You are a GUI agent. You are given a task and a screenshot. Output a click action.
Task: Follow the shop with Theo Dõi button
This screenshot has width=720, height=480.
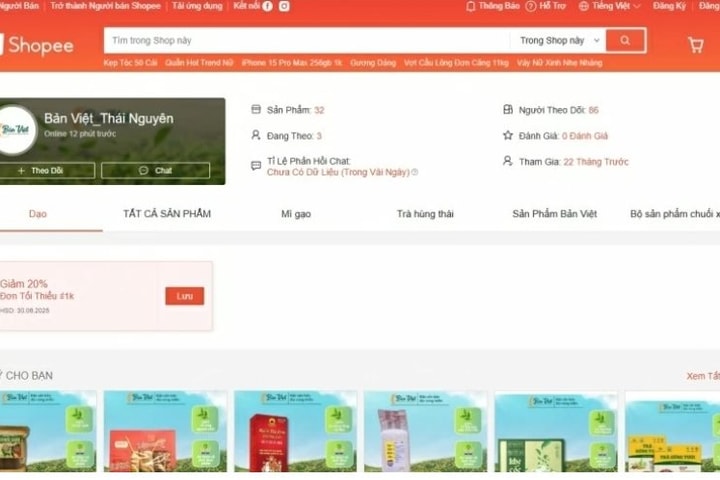(x=47, y=170)
